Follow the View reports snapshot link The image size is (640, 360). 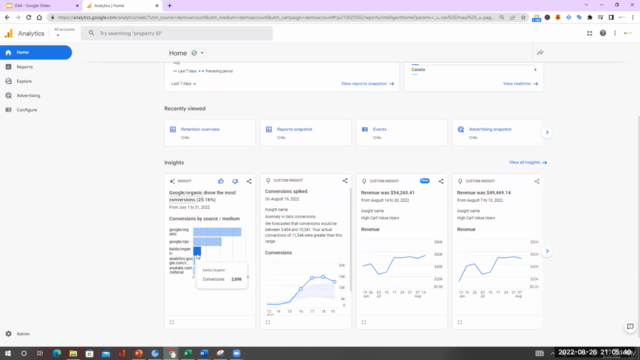click(367, 84)
